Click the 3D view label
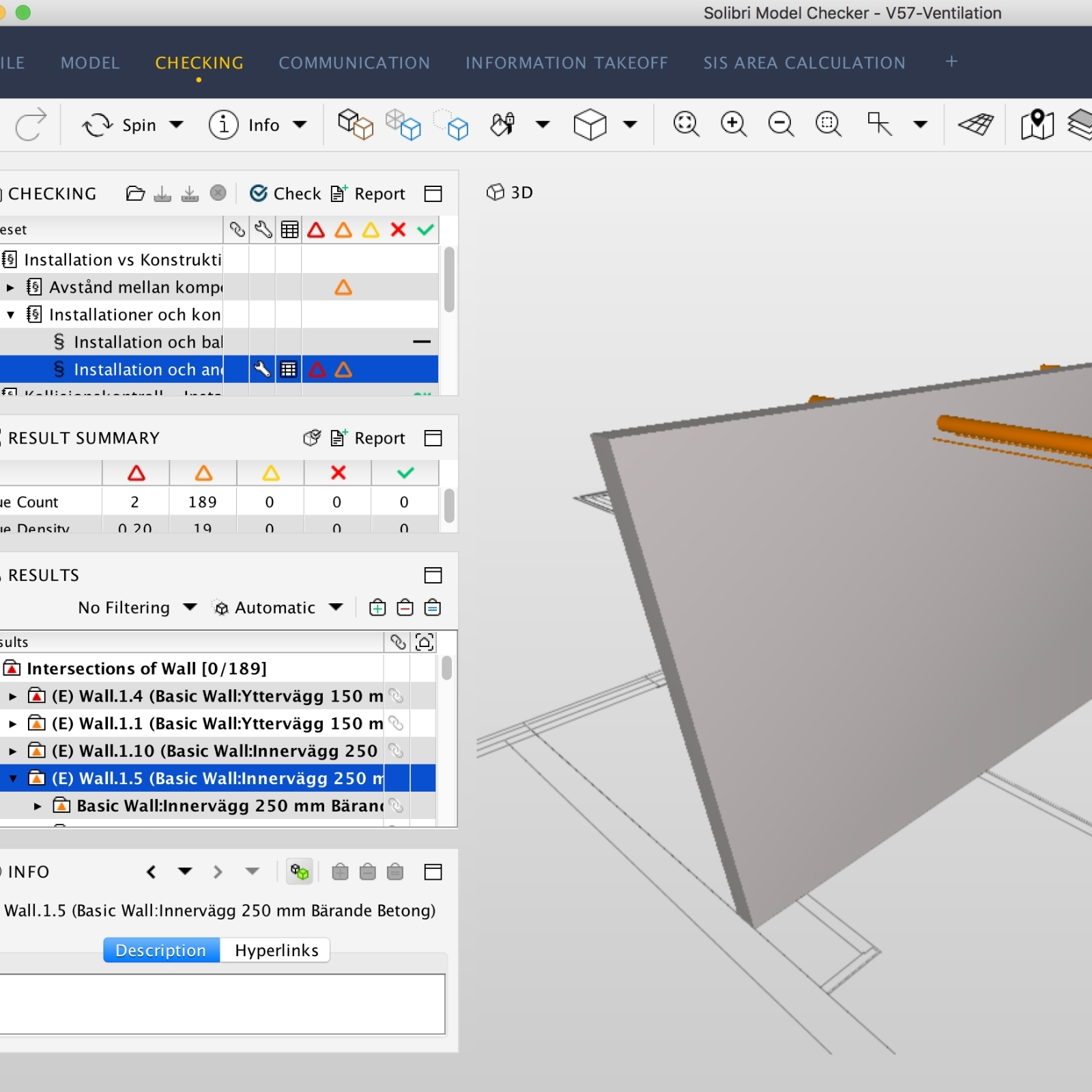 510,192
